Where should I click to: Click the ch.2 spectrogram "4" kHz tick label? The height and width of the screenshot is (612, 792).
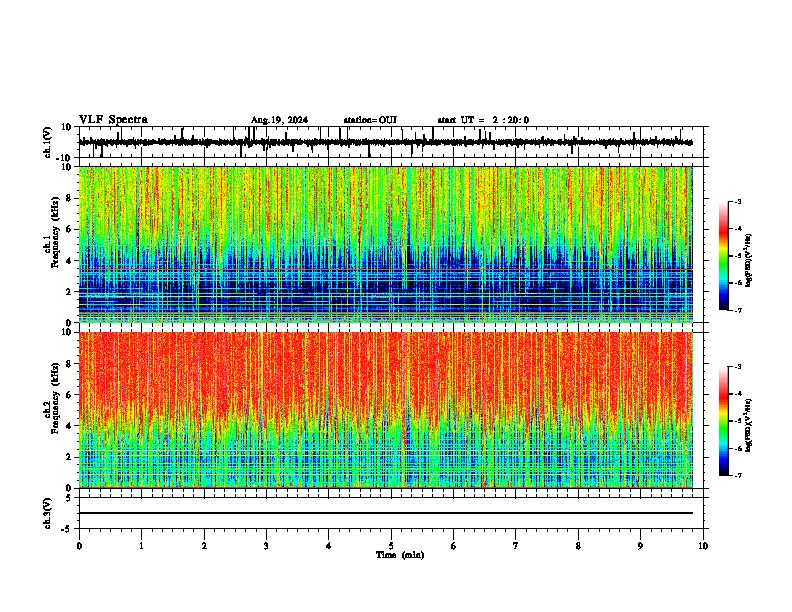(x=69, y=426)
